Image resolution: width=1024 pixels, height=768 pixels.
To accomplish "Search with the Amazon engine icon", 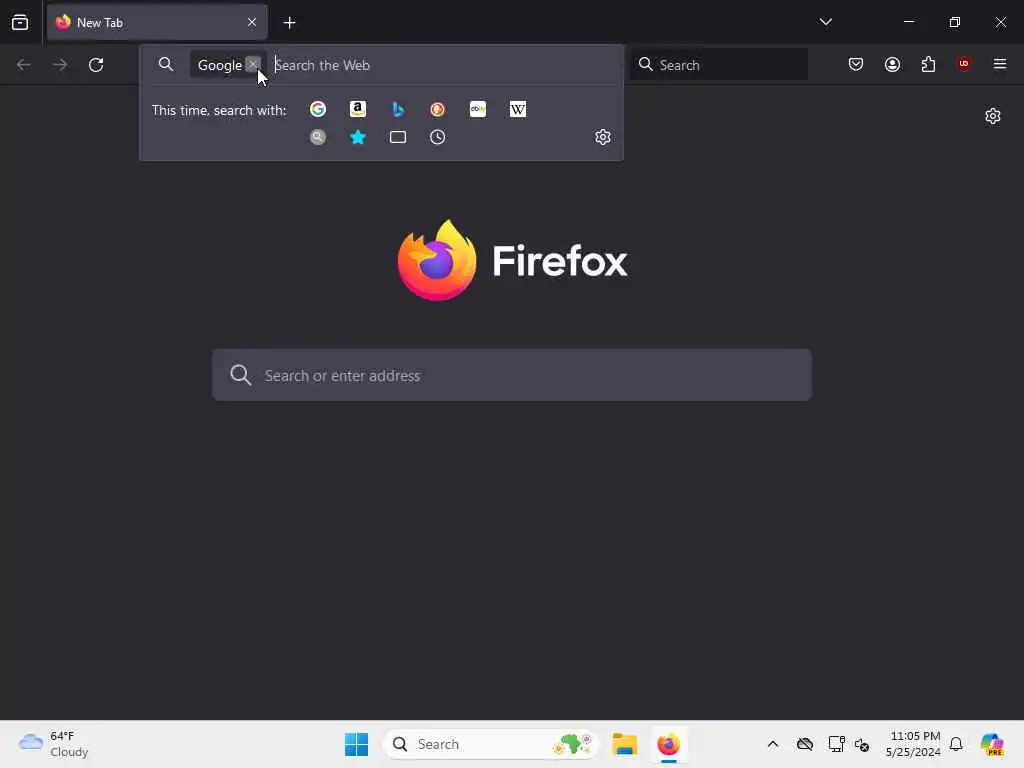I will [x=358, y=109].
